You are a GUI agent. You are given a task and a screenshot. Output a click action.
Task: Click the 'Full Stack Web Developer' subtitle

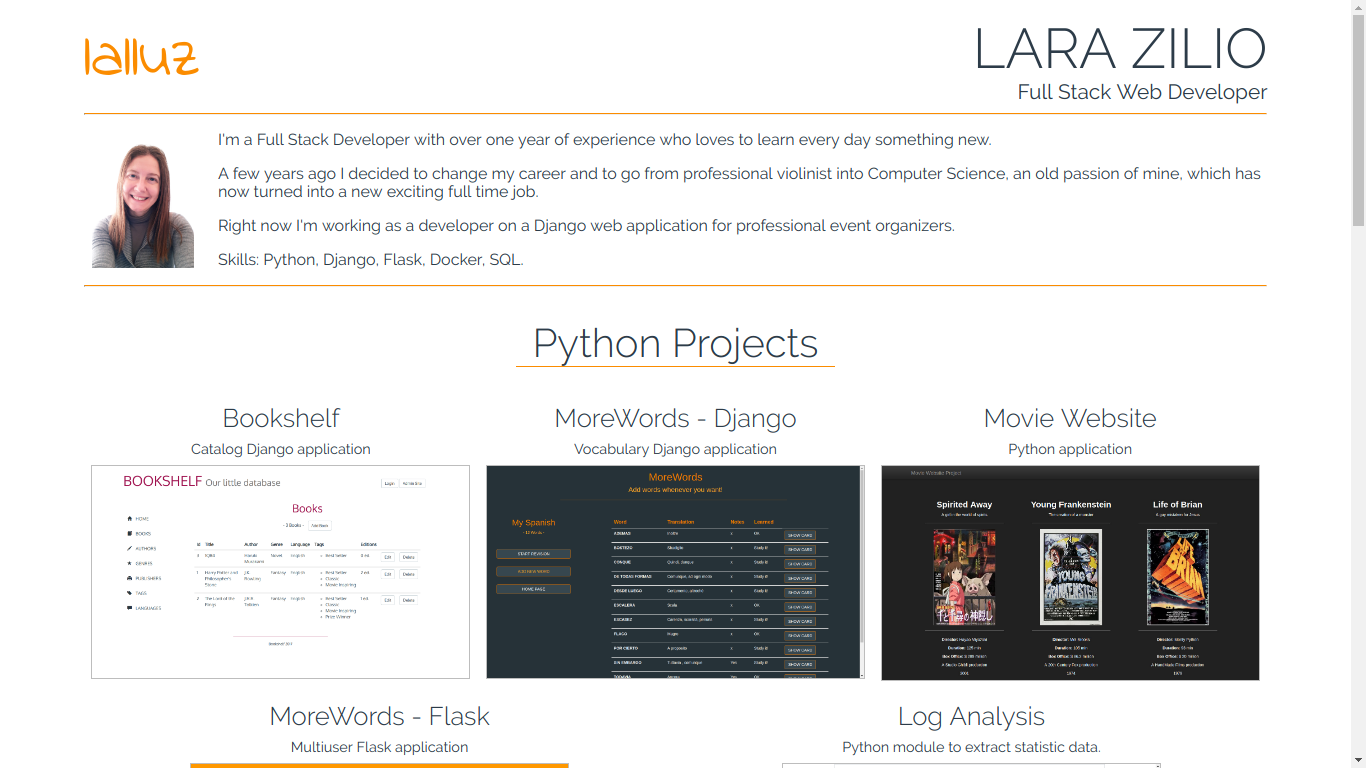pyautogui.click(x=1142, y=92)
